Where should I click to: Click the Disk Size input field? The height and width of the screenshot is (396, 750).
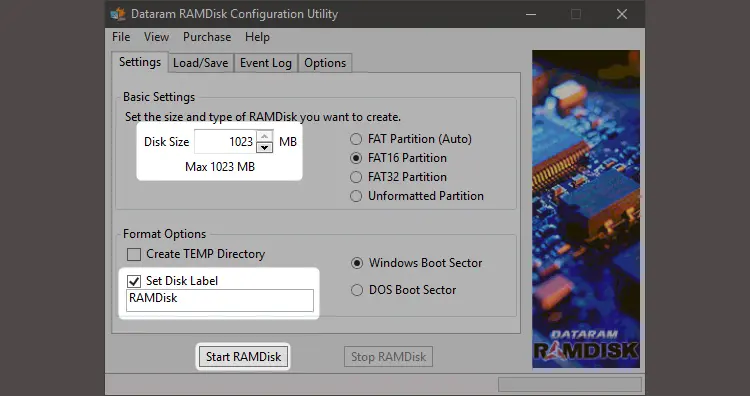(225, 142)
